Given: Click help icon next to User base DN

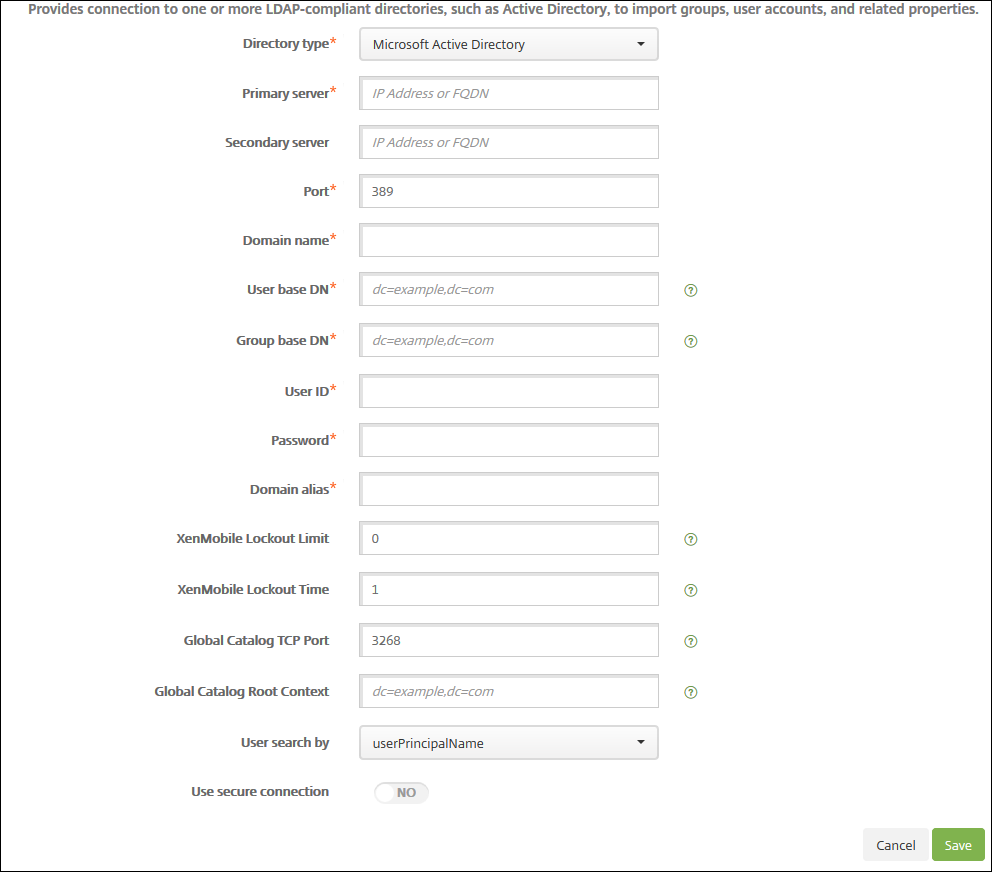Looking at the screenshot, I should (x=690, y=290).
